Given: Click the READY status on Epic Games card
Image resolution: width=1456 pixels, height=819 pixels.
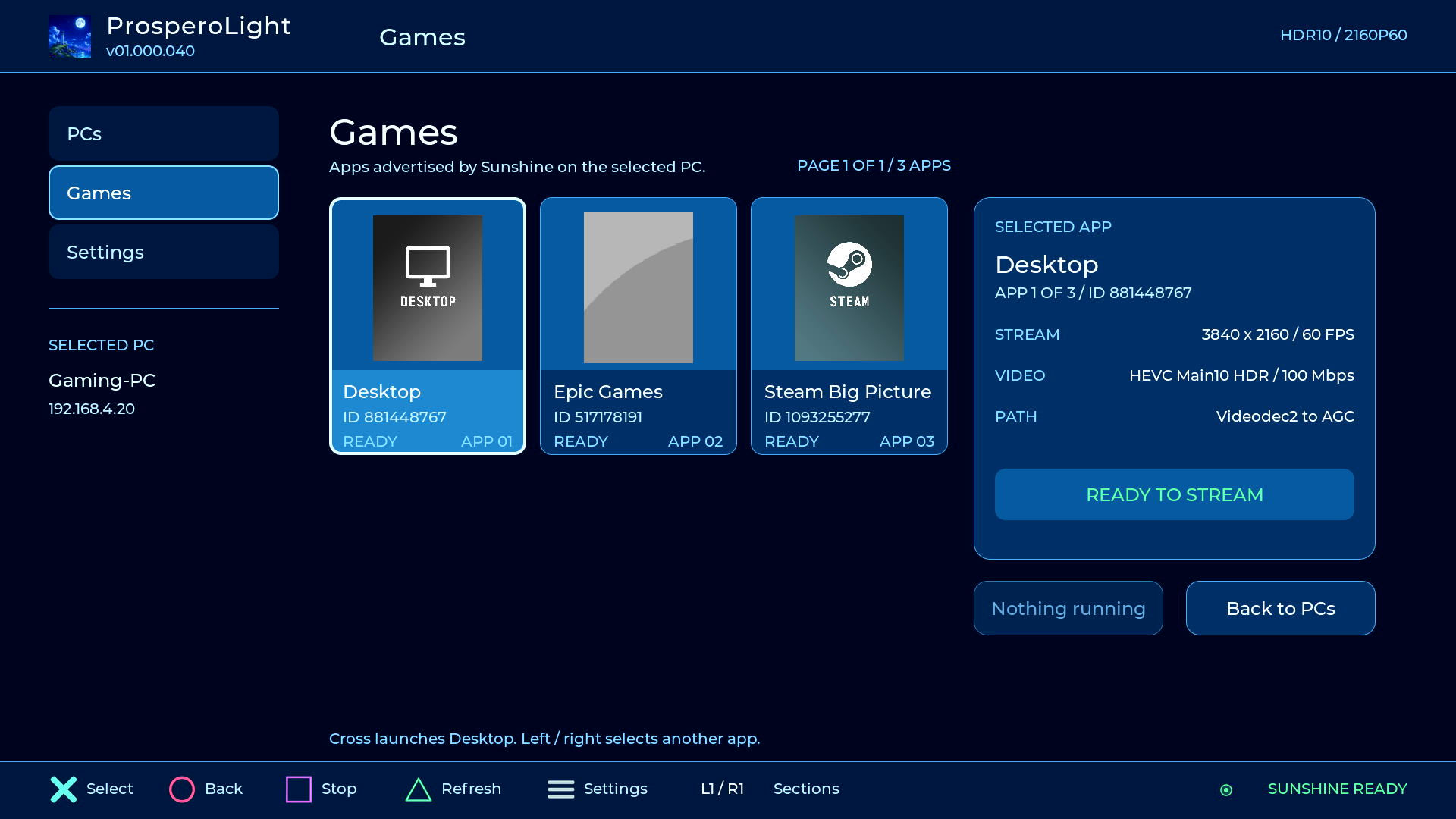Looking at the screenshot, I should click(x=581, y=441).
